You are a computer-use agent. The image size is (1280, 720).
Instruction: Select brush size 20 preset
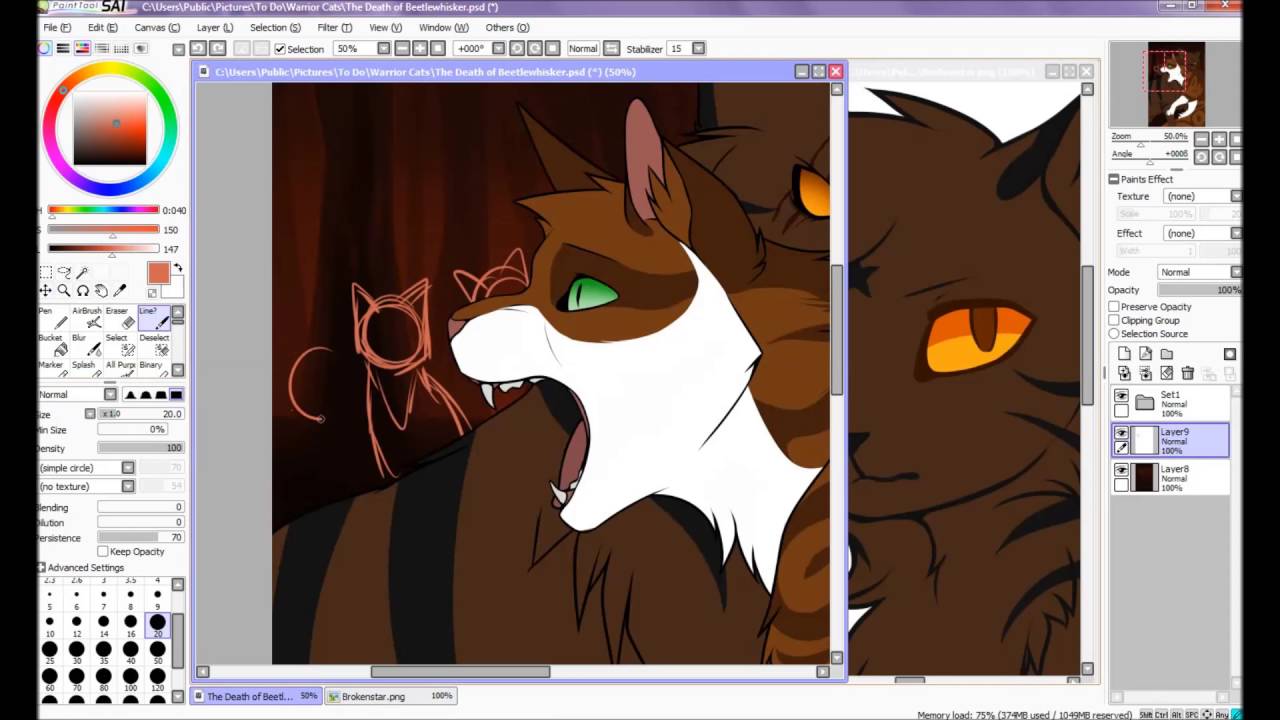point(157,625)
